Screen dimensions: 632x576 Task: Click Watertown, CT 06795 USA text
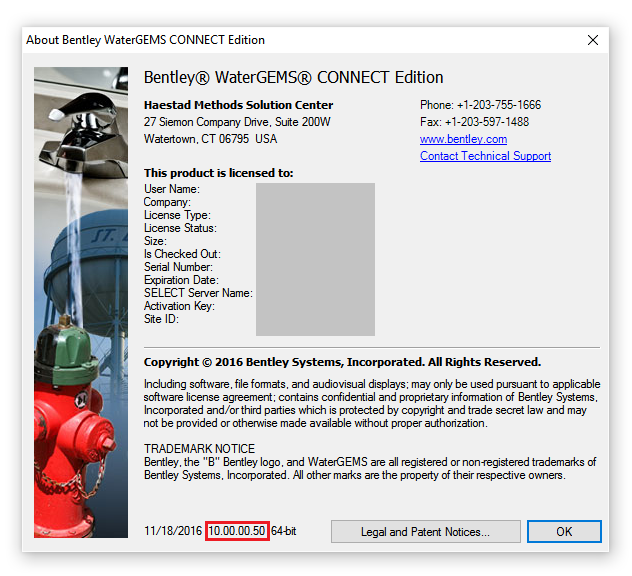click(x=210, y=139)
